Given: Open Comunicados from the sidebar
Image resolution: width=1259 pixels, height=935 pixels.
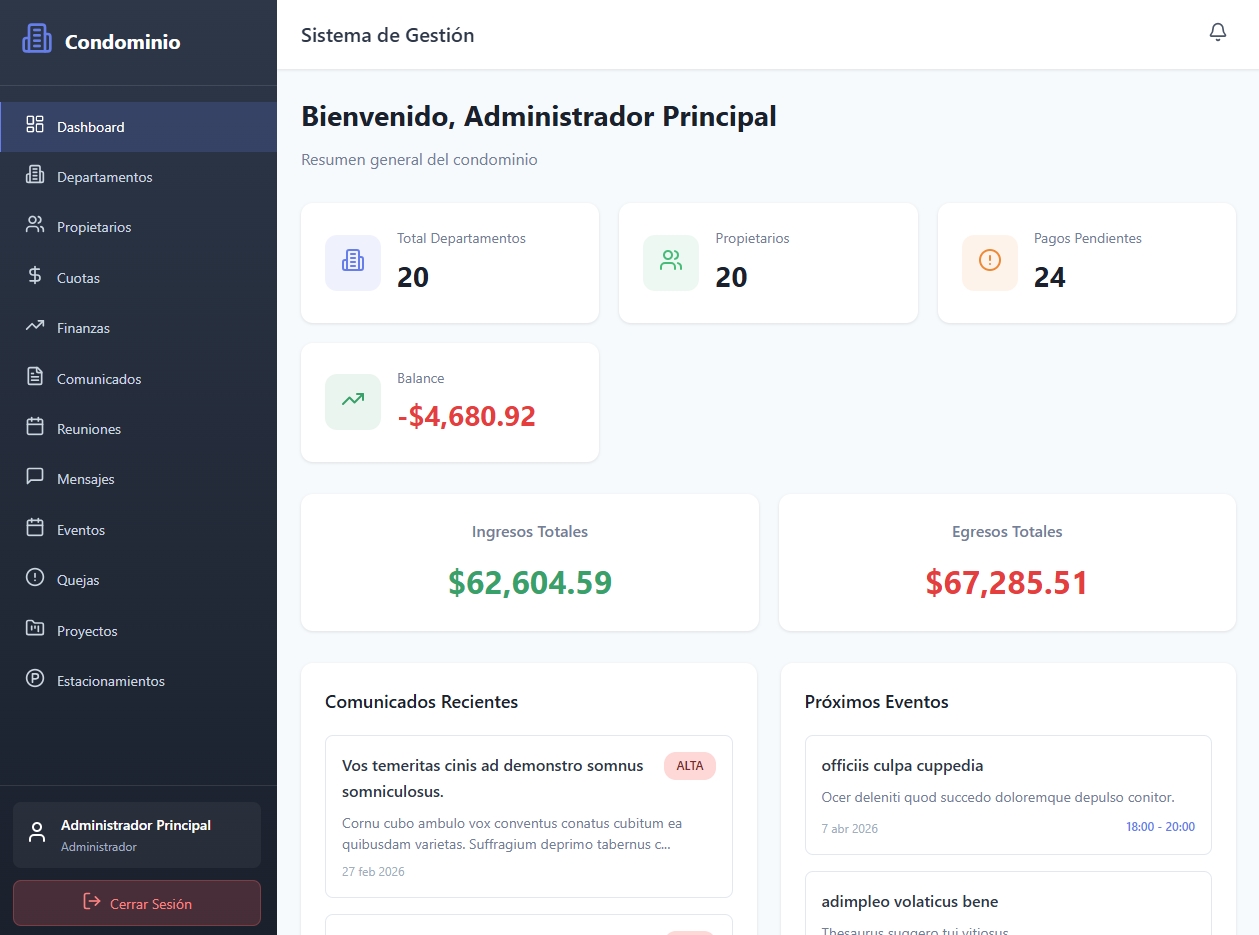Looking at the screenshot, I should pos(99,379).
